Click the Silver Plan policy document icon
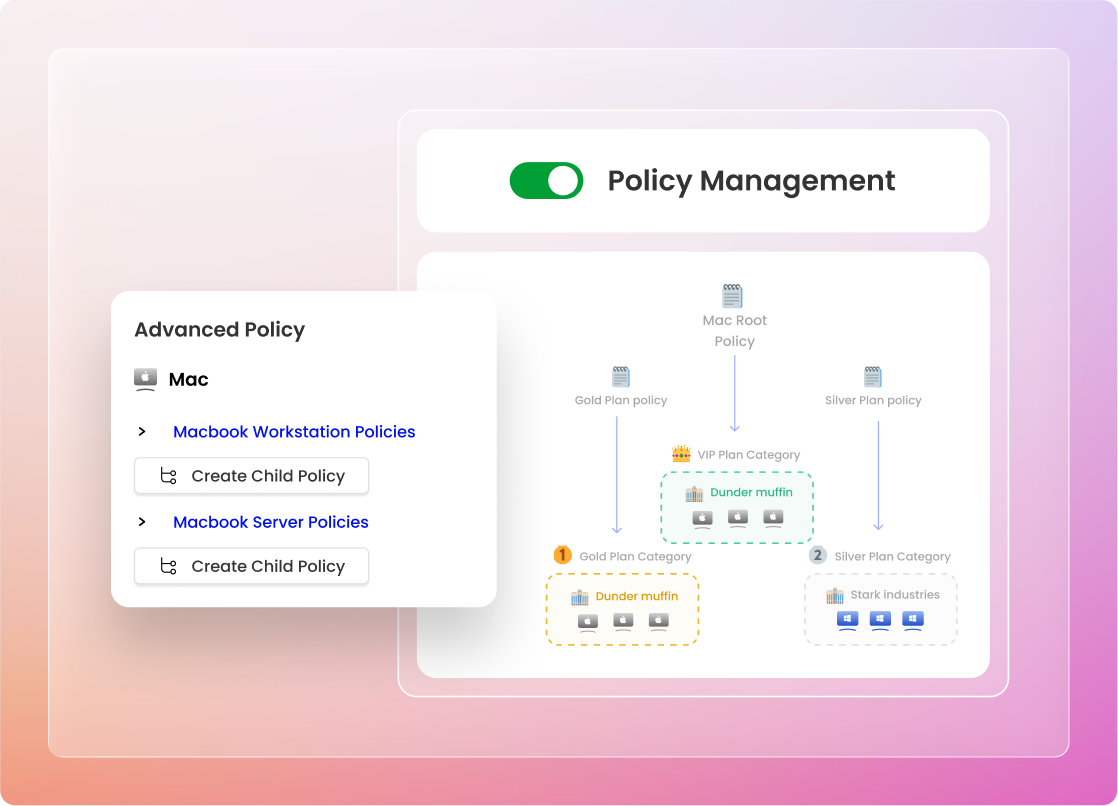The height and width of the screenshot is (806, 1118). (873, 376)
